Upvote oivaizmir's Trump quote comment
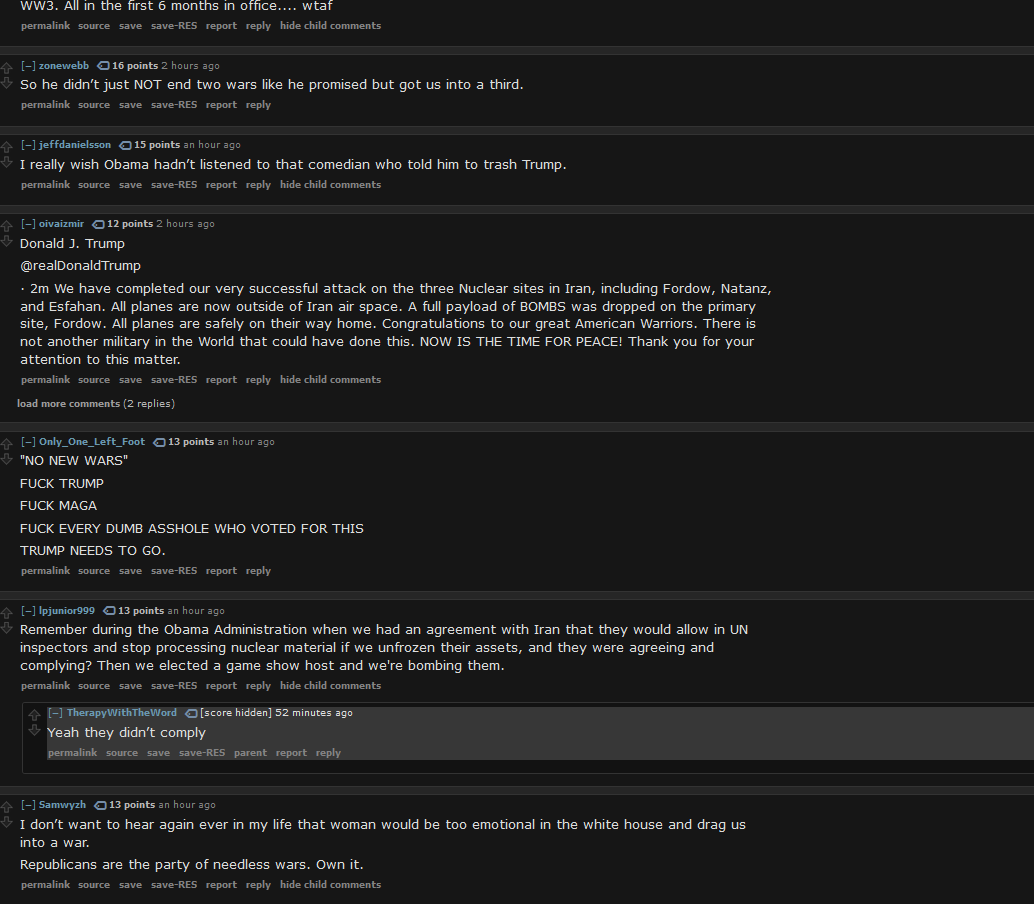The image size is (1034, 904). click(x=7, y=226)
